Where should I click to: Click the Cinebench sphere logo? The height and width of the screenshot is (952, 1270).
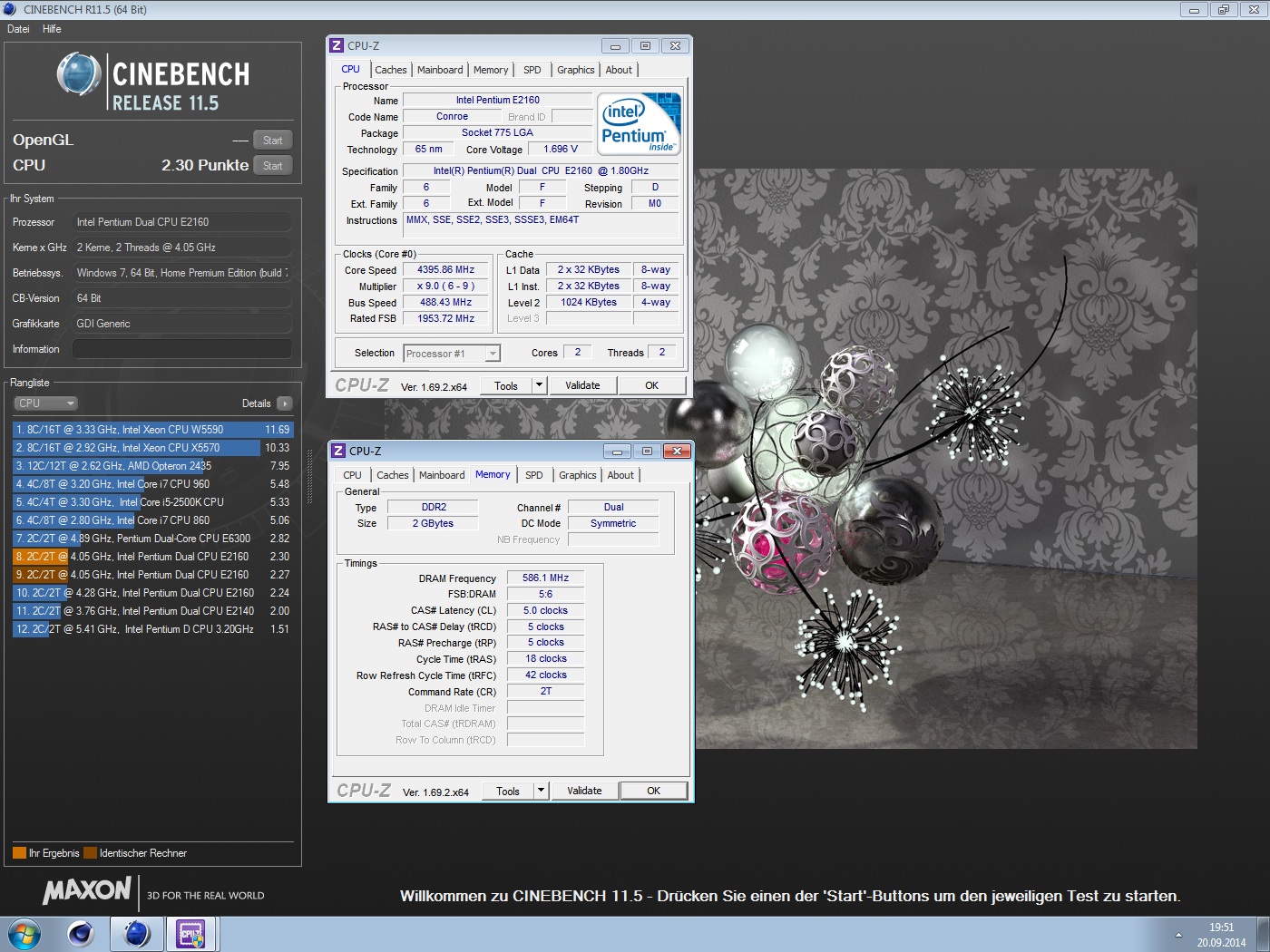point(79,74)
